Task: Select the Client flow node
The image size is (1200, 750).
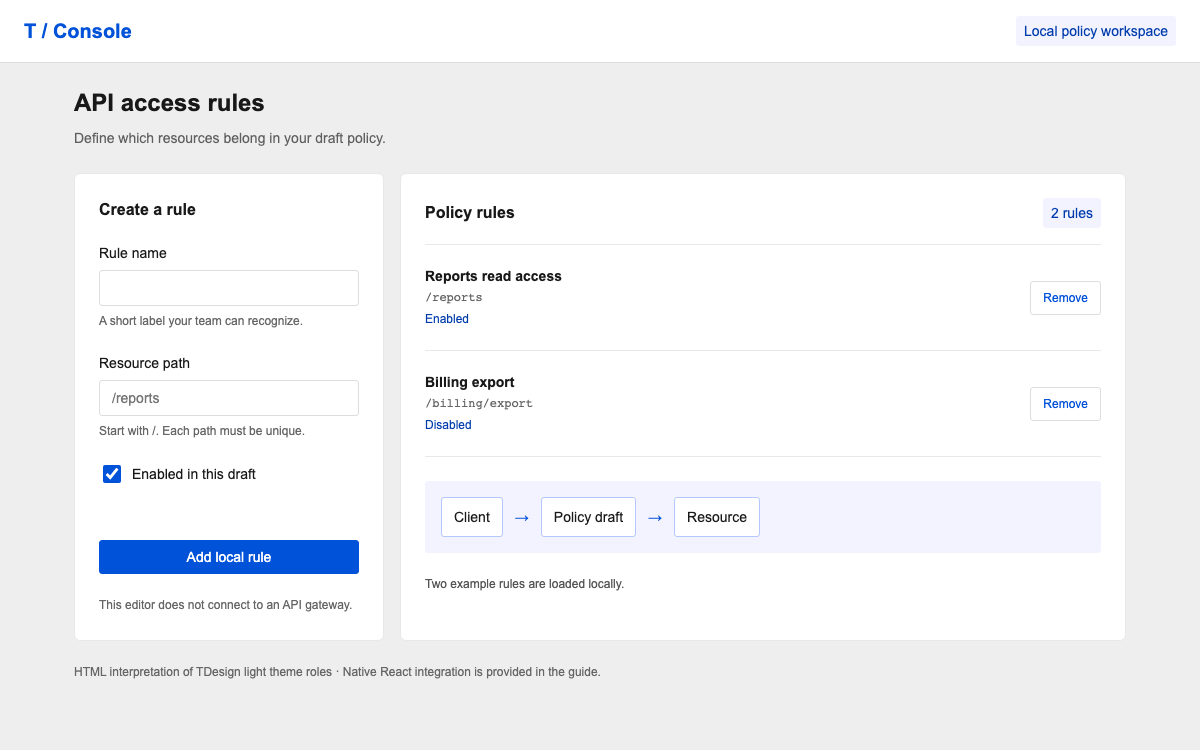Action: pyautogui.click(x=472, y=517)
